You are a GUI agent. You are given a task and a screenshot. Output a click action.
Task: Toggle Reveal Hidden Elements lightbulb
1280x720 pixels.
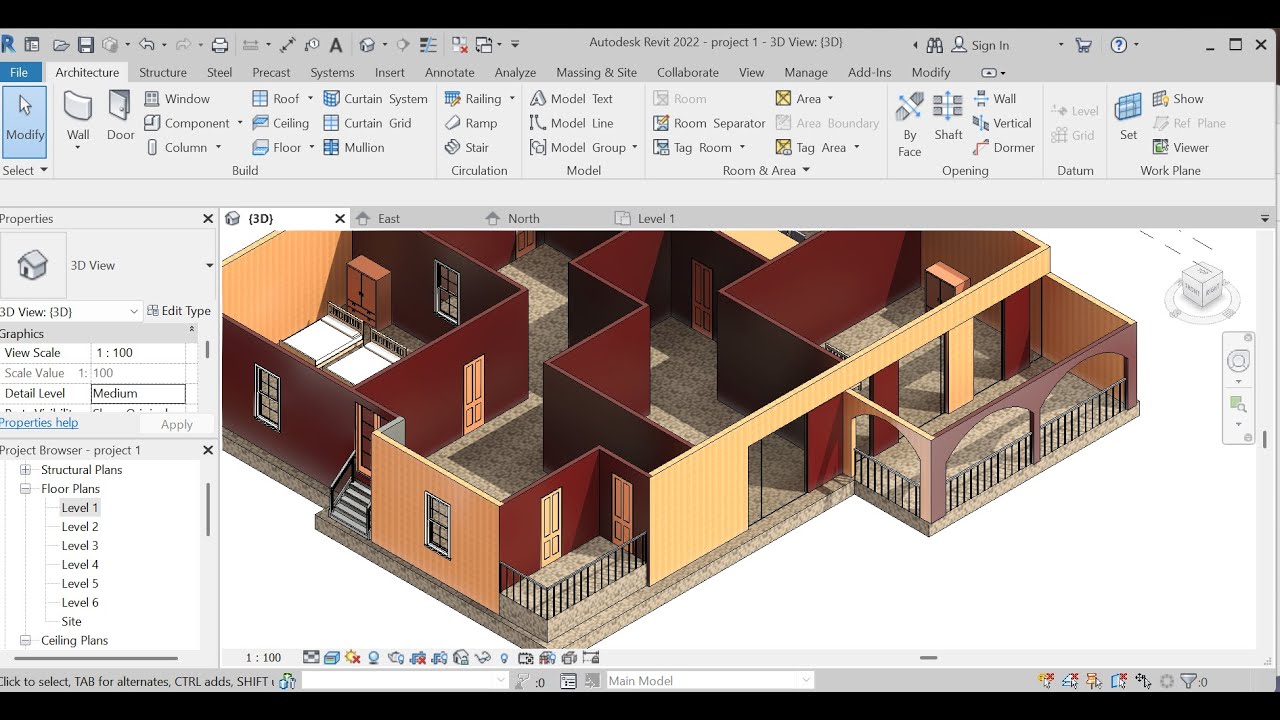[x=504, y=658]
